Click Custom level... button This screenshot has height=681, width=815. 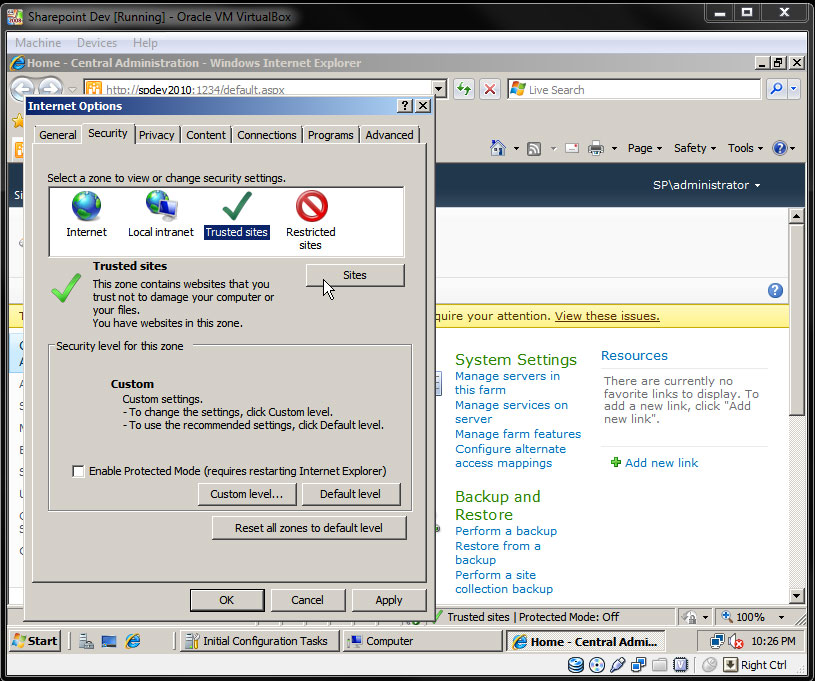click(247, 494)
